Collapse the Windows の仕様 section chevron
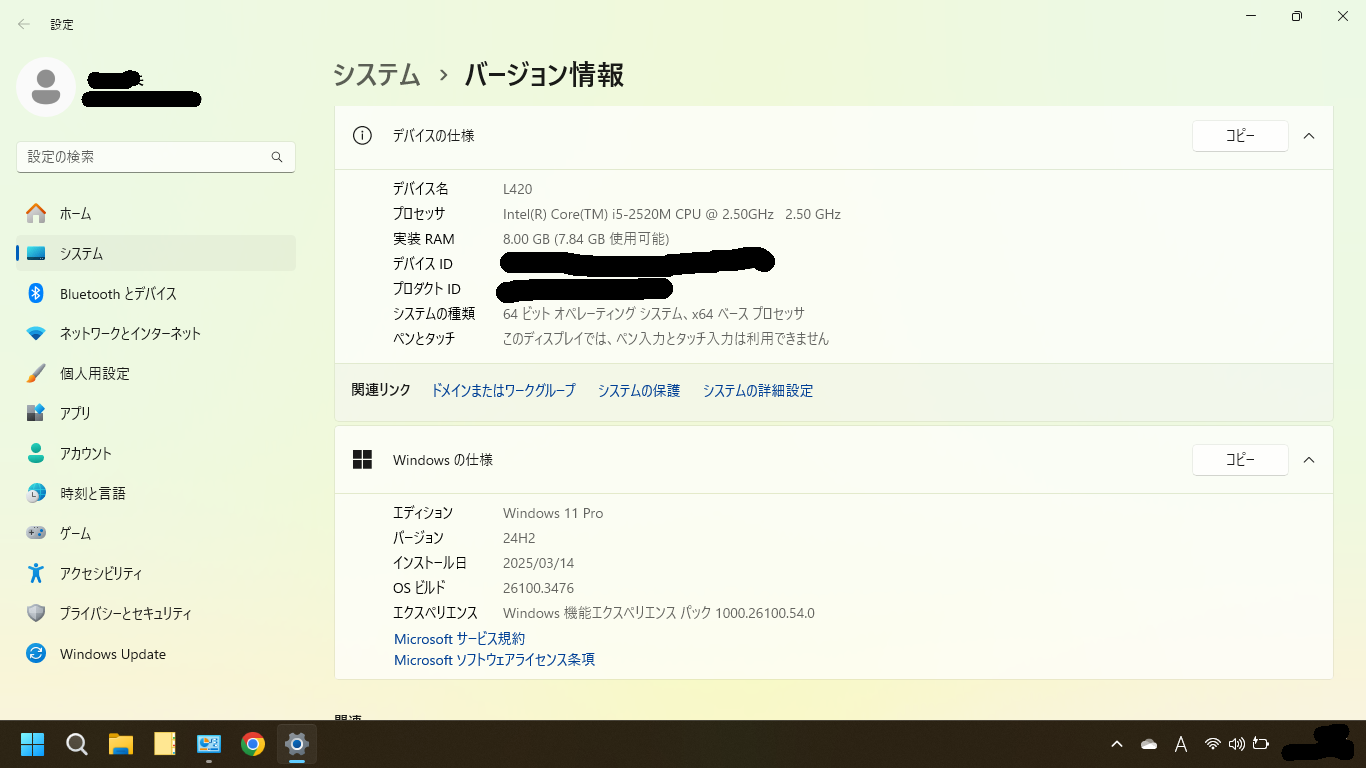The height and width of the screenshot is (768, 1366). click(1309, 459)
